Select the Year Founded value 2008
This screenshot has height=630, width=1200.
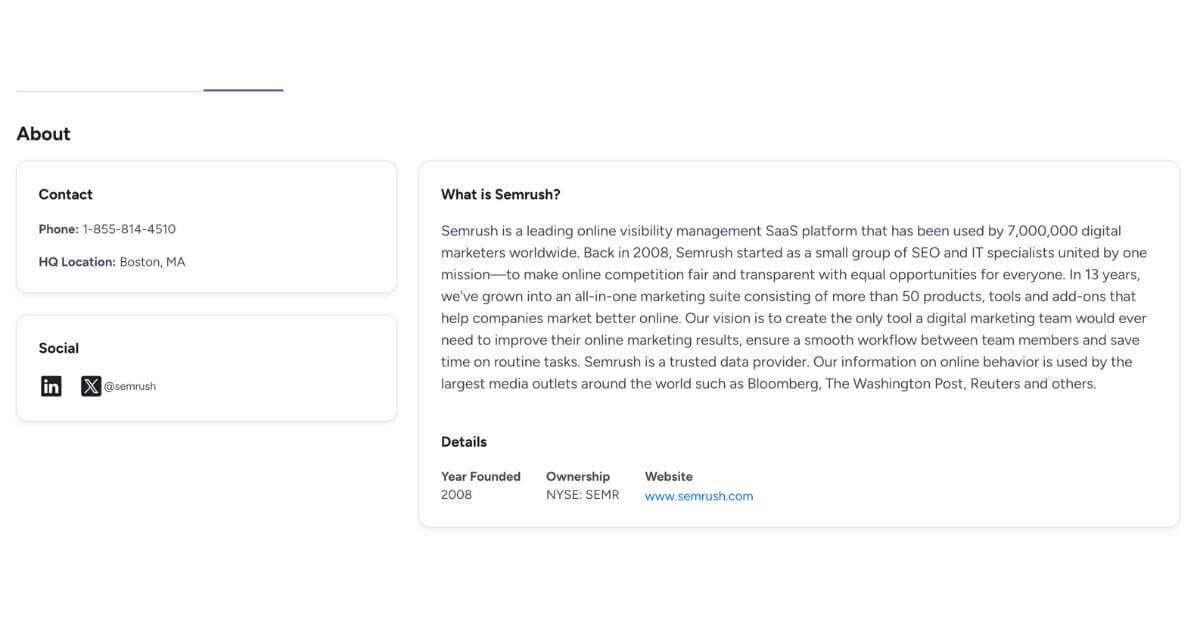(x=457, y=494)
